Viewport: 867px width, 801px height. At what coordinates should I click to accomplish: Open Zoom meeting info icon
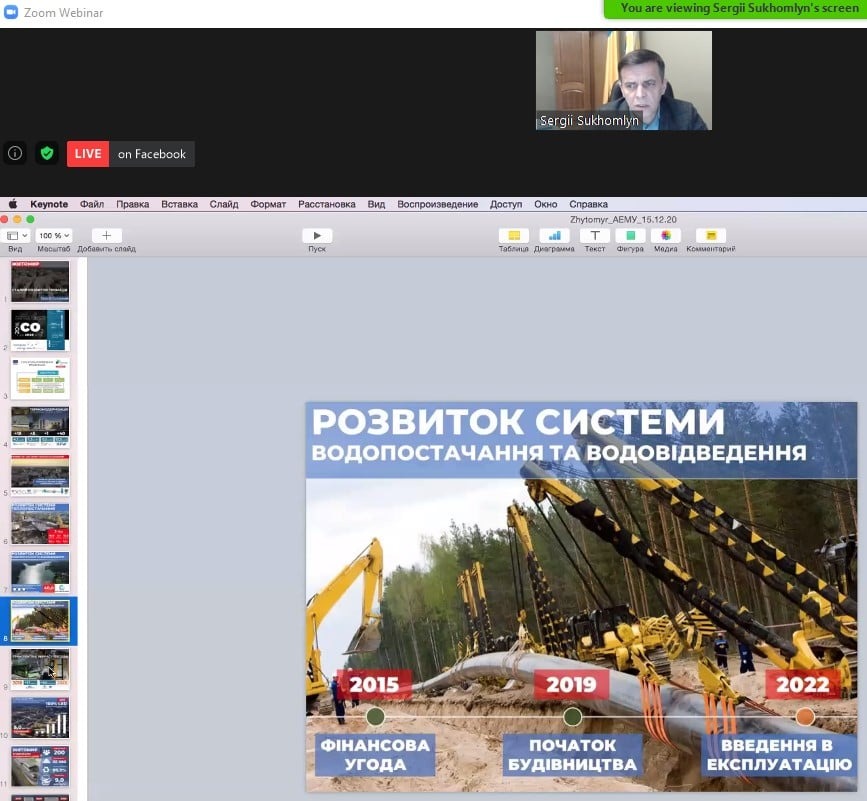point(15,154)
